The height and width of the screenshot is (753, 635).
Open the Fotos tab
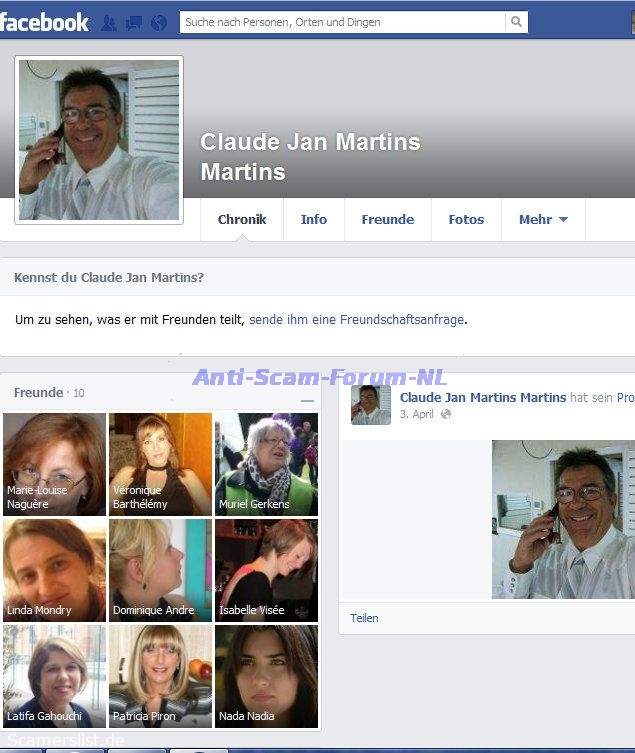466,220
